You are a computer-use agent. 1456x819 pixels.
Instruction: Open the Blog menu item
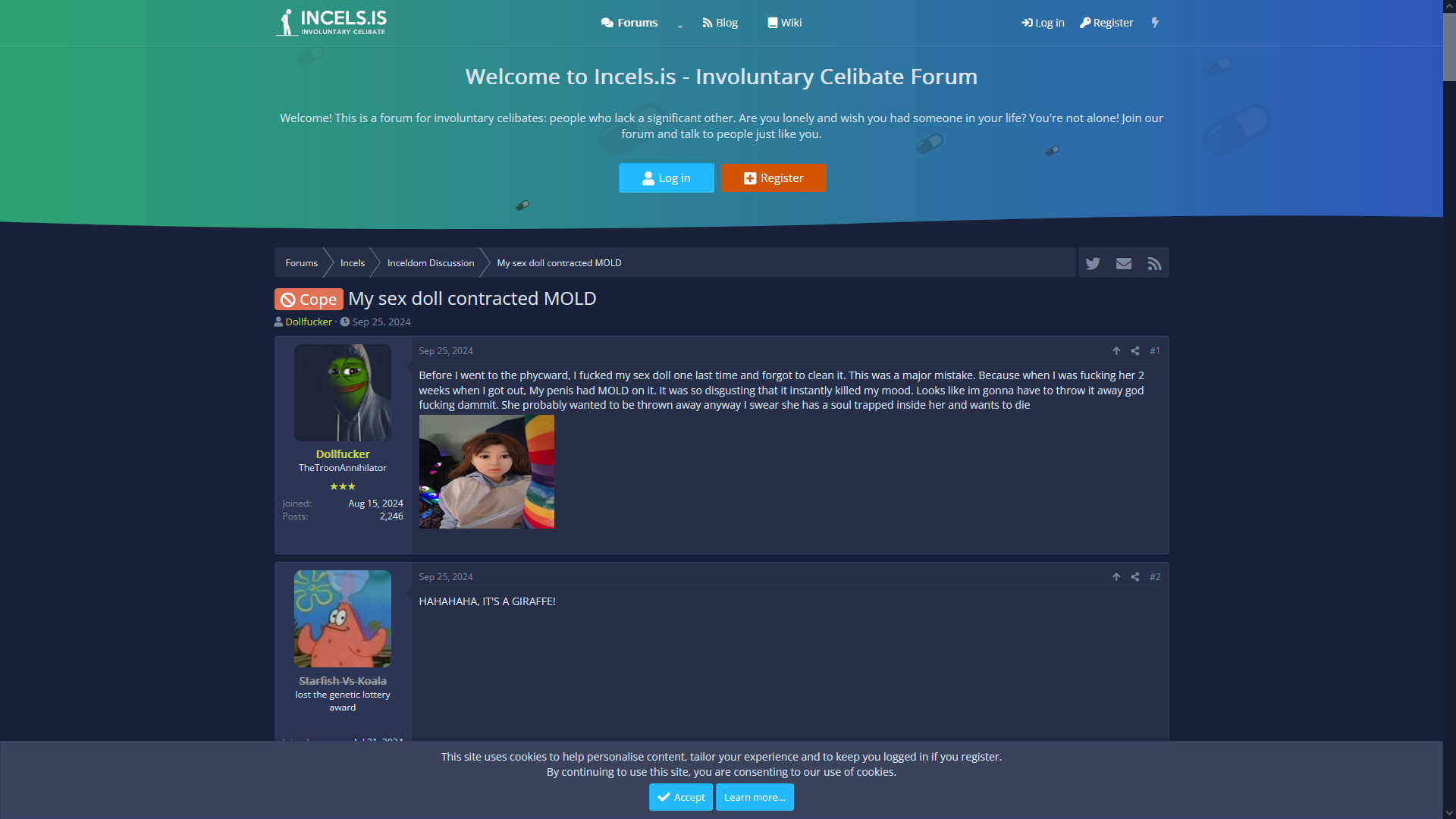point(720,23)
